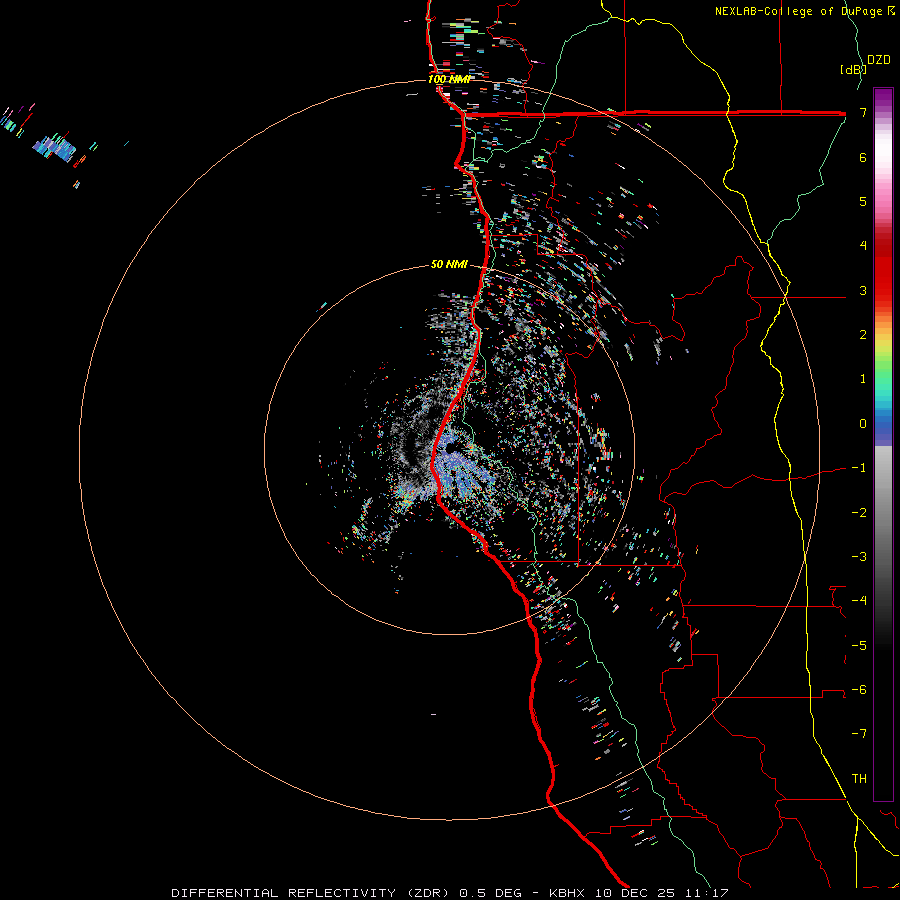Image resolution: width=900 pixels, height=900 pixels.
Task: Click the -5 value on color scale
Action: tap(859, 645)
